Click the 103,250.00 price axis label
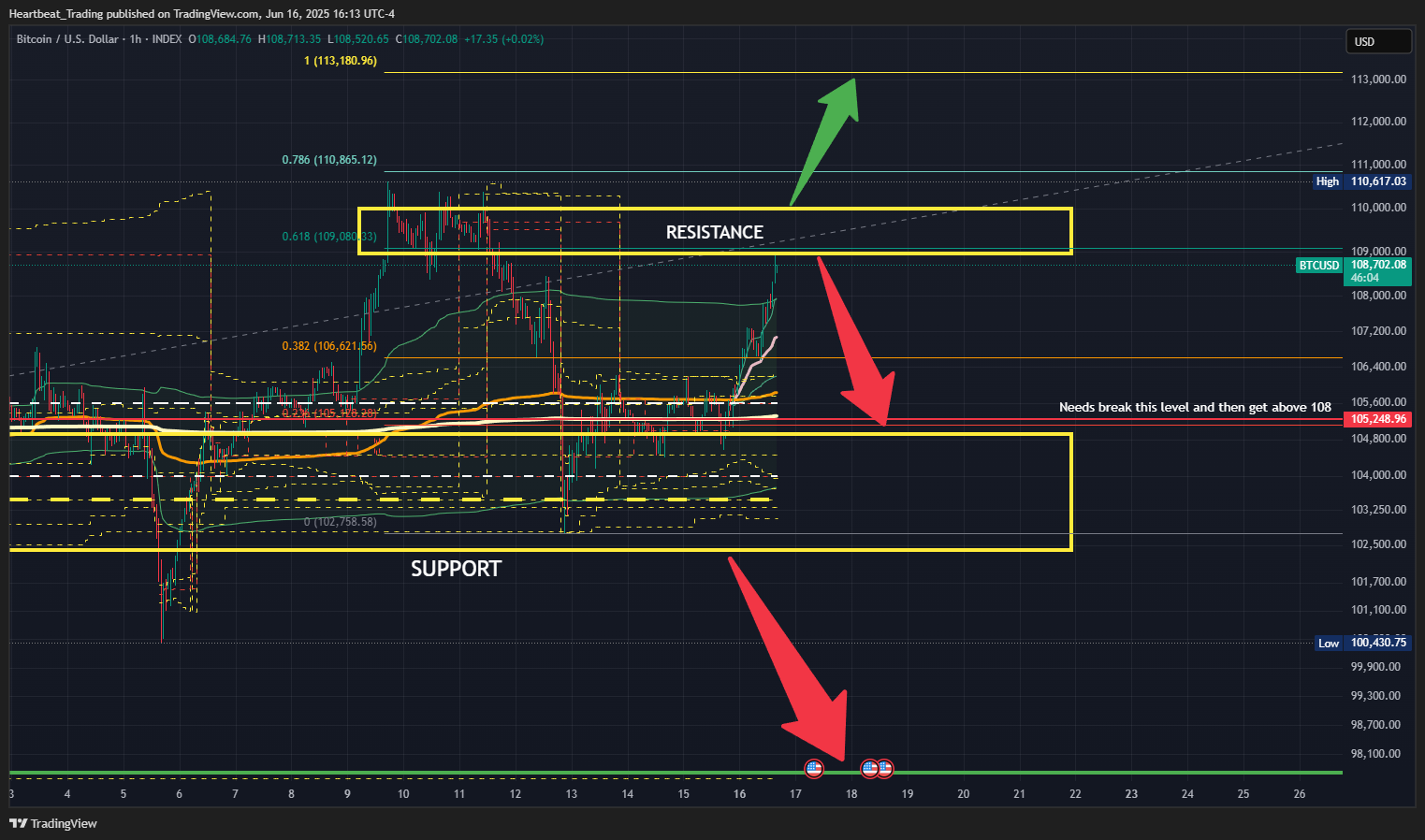The height and width of the screenshot is (840, 1425). [x=1378, y=510]
